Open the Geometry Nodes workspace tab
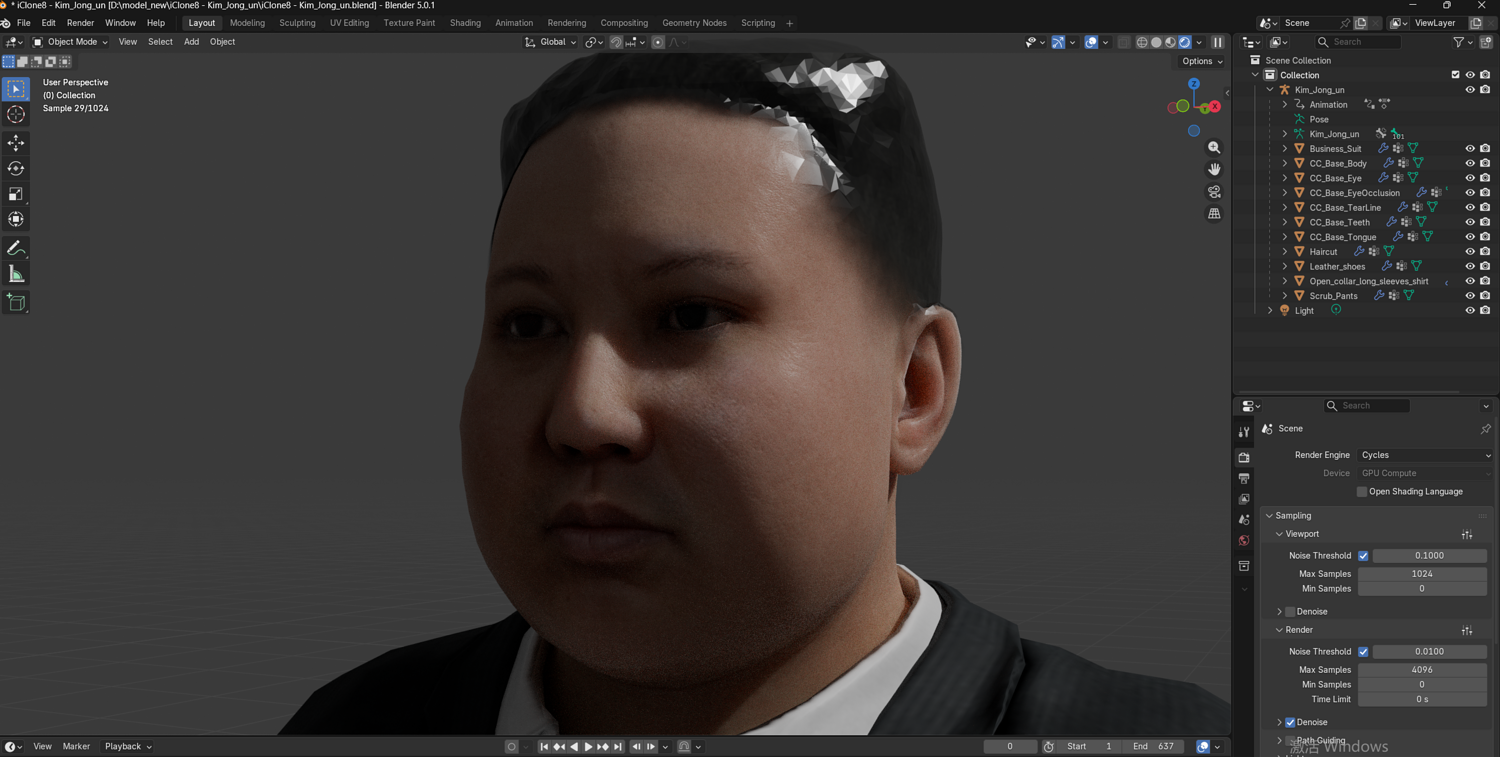The height and width of the screenshot is (757, 1500). [694, 23]
